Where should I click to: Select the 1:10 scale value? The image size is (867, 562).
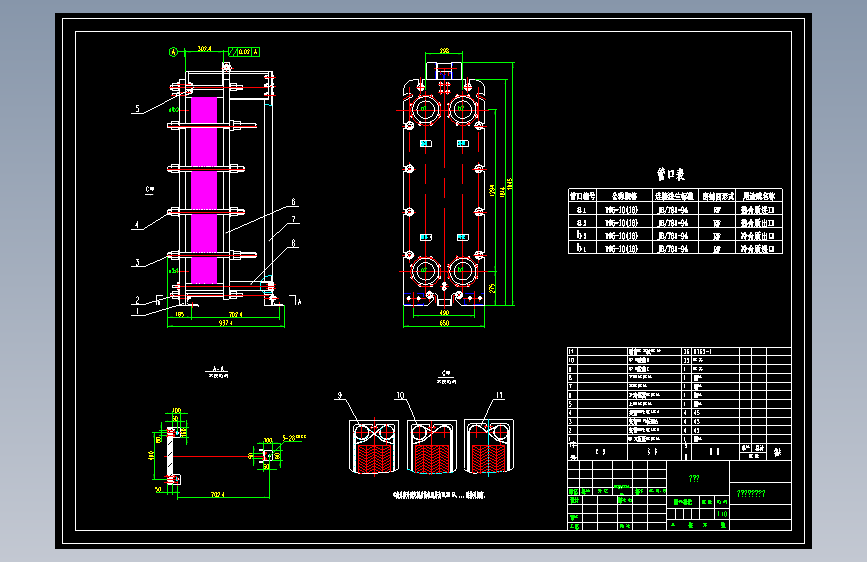click(722, 514)
